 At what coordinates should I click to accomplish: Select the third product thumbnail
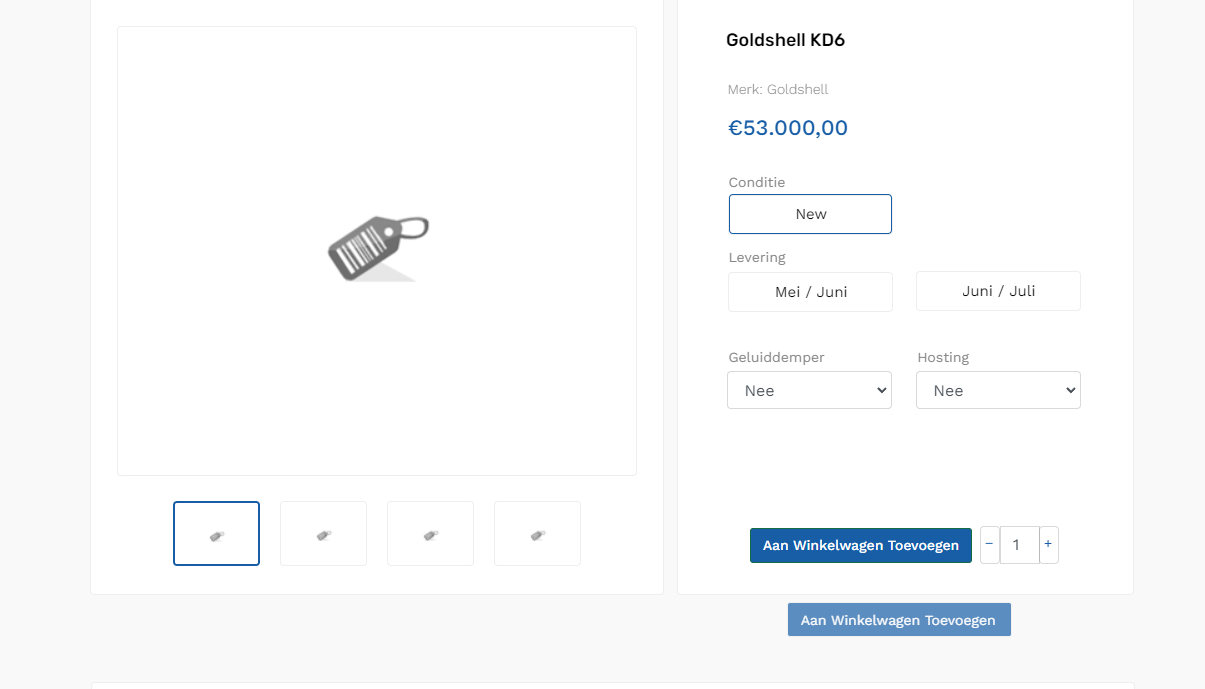pyautogui.click(x=430, y=534)
